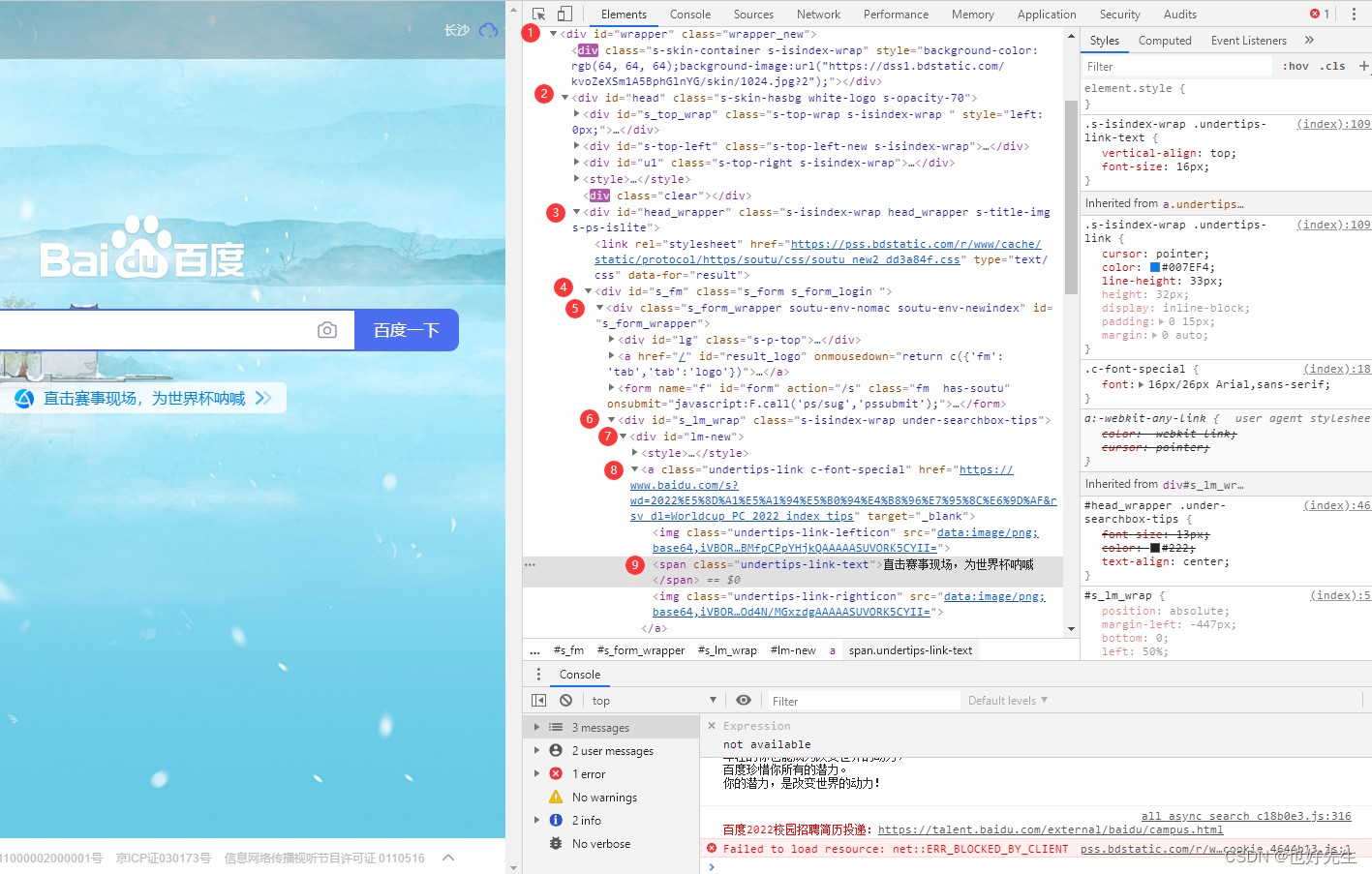Image resolution: width=1372 pixels, height=874 pixels.
Task: Click the dark #222 color swatch
Action: 1155,548
